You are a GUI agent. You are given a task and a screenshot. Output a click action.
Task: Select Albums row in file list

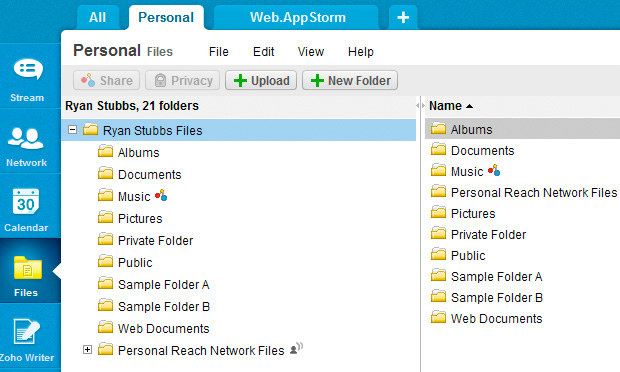(523, 128)
